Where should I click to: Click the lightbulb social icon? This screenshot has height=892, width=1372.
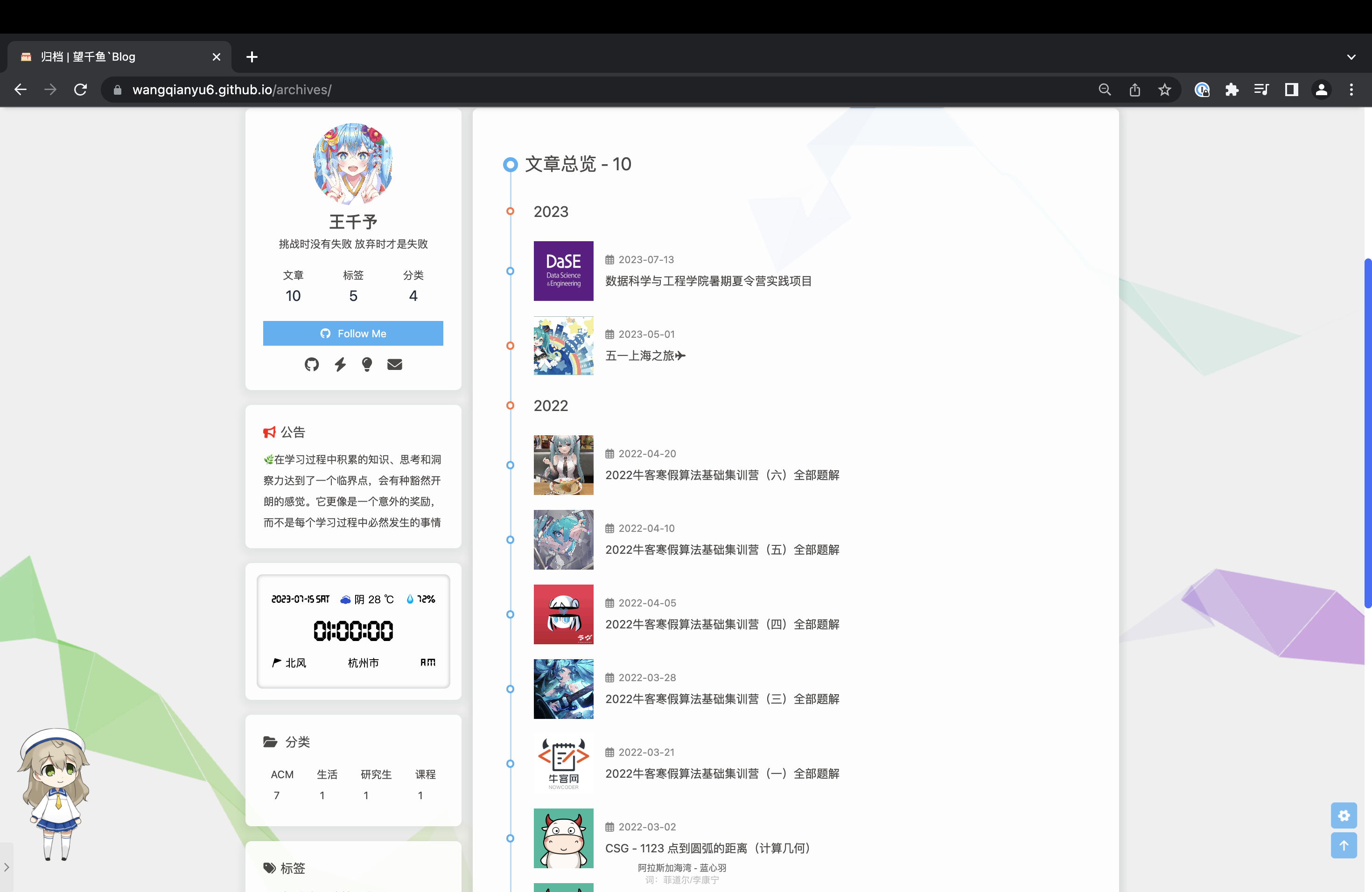(x=367, y=364)
